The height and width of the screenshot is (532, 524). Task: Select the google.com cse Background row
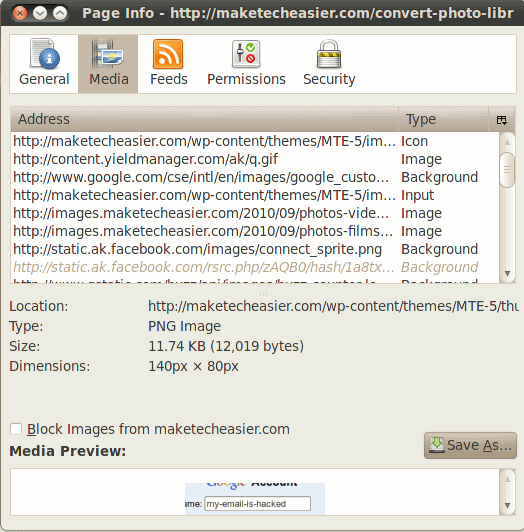tap(256, 177)
